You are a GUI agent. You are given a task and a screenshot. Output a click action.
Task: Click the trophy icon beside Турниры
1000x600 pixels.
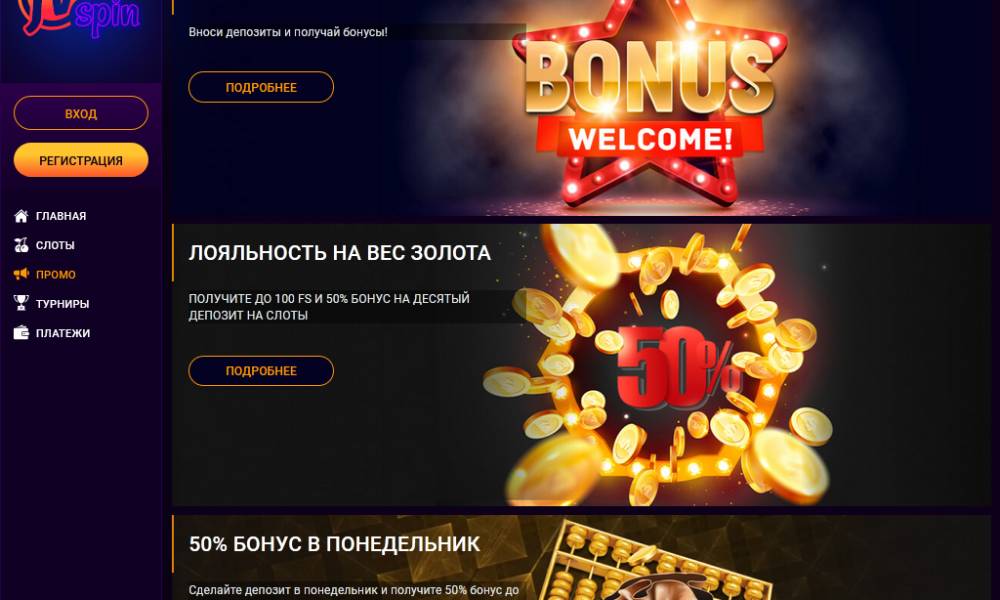point(21,303)
